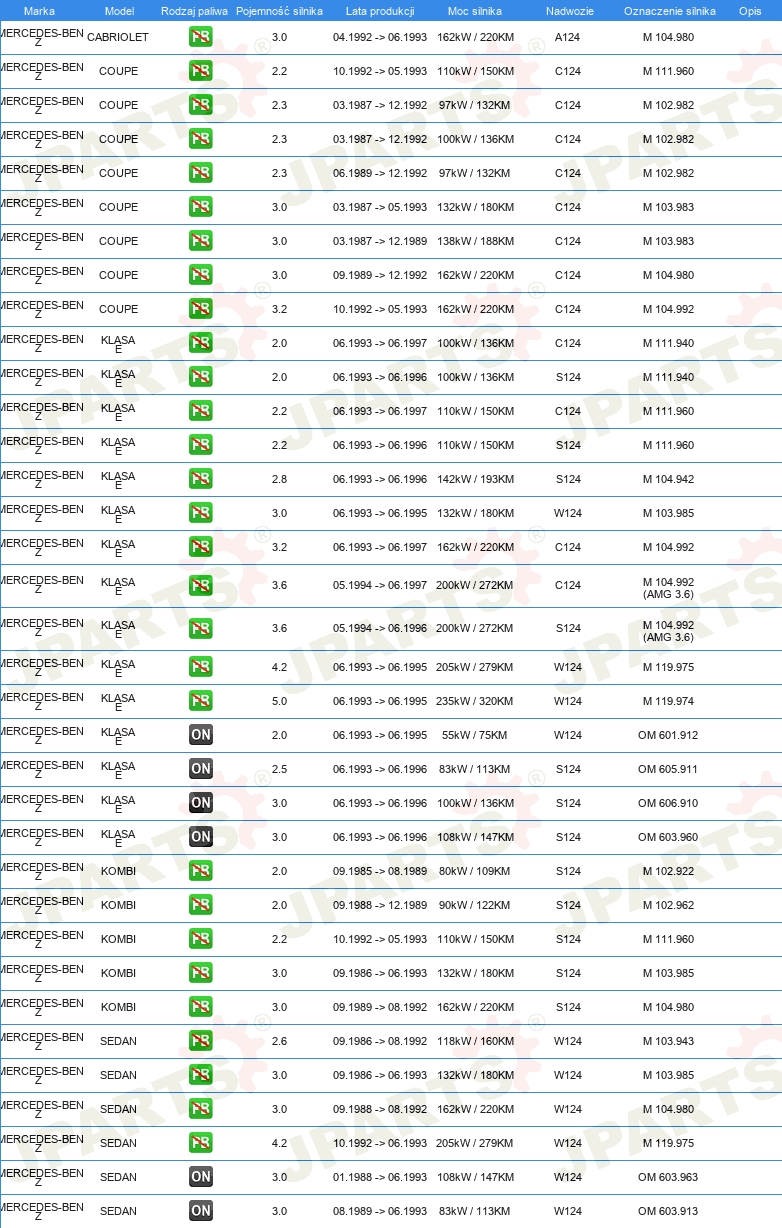Click the diesel ON icon for OM 603.963
Image resolution: width=782 pixels, height=1228 pixels.
[x=201, y=1177]
